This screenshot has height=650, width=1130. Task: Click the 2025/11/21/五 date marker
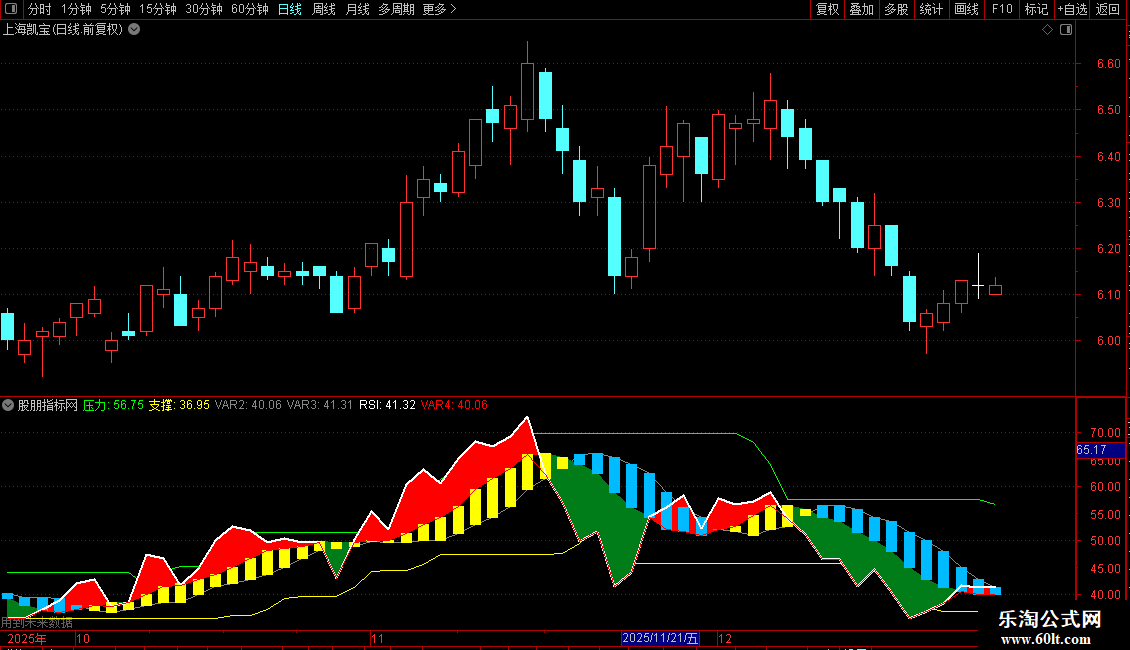[660, 638]
